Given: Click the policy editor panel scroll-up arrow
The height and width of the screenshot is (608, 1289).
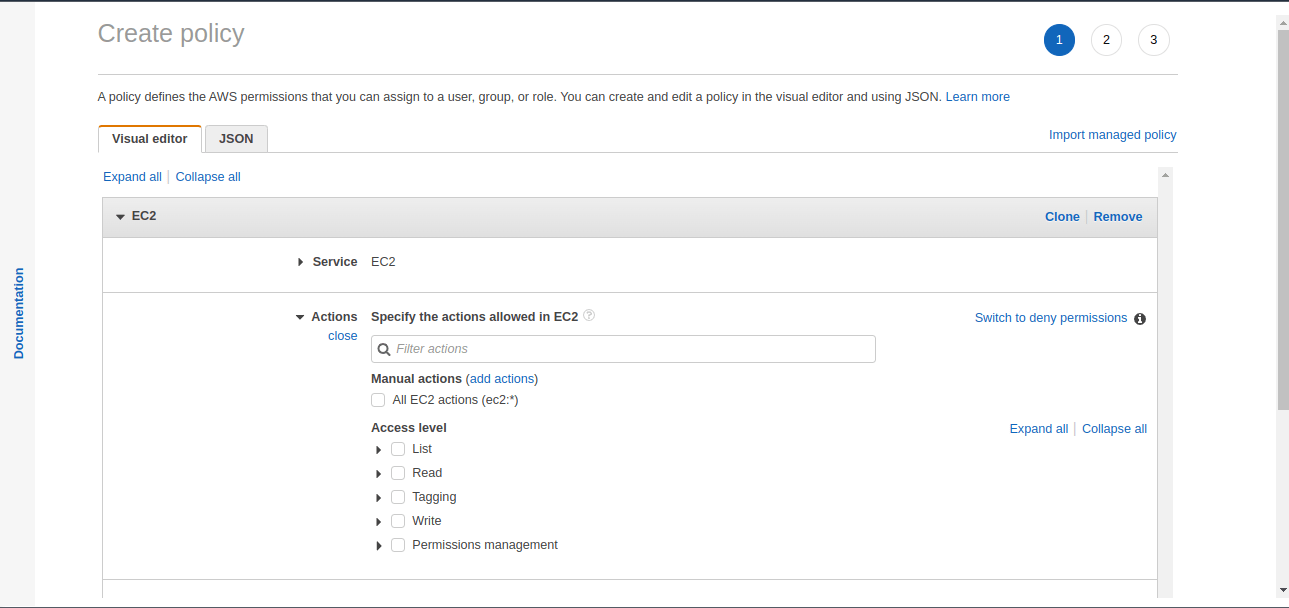Looking at the screenshot, I should 1165,174.
